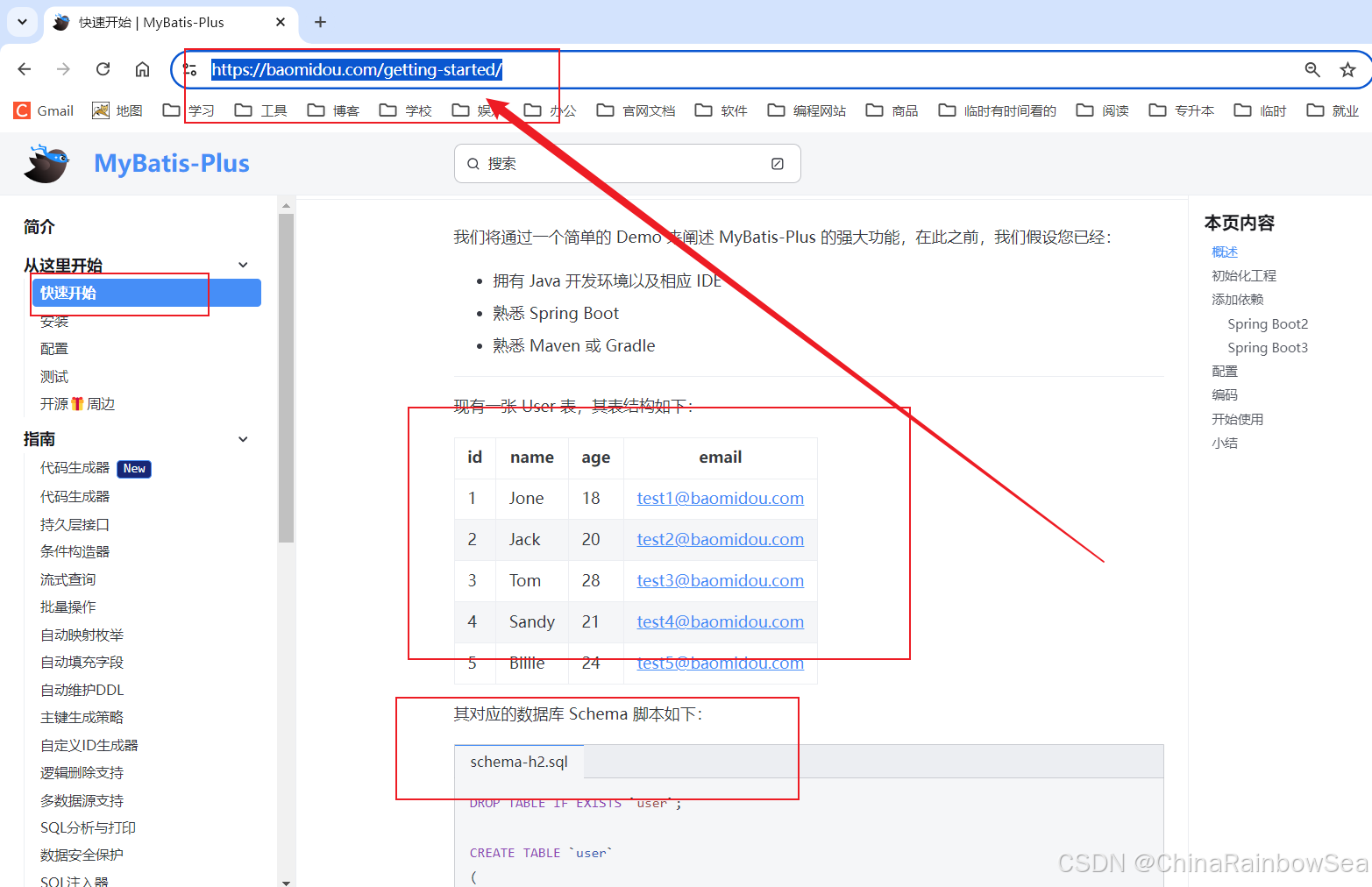1372x887 pixels.
Task: Jump to 添加依赖 in page contents
Action: (x=1237, y=299)
